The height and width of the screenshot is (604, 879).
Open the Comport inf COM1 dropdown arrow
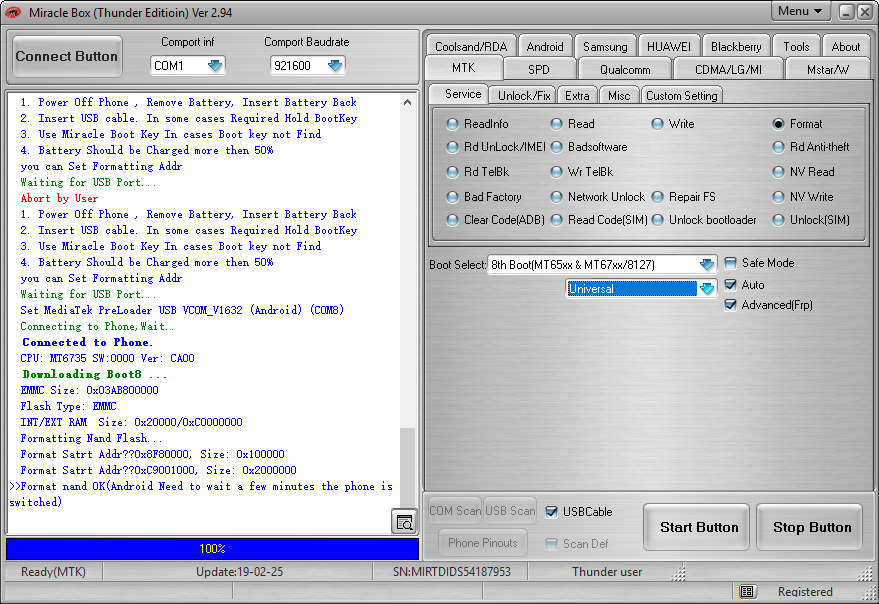point(215,66)
